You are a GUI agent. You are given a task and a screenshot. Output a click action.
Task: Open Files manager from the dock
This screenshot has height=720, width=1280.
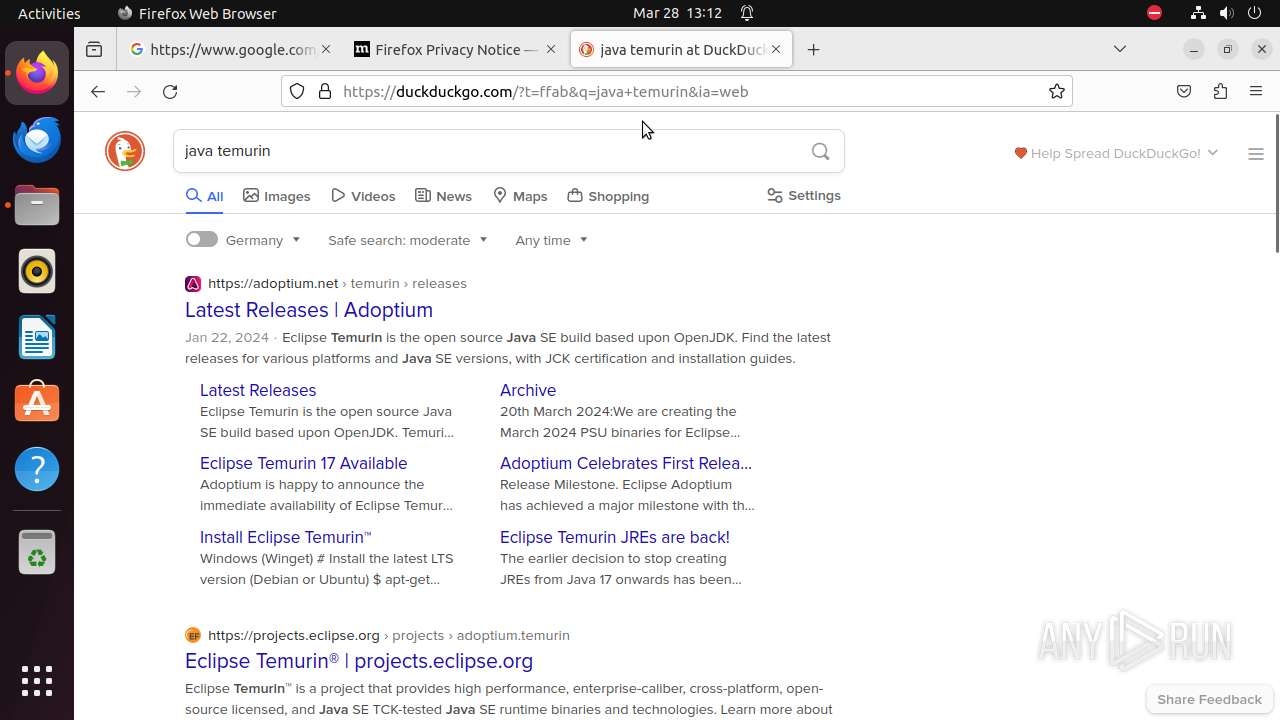click(x=37, y=205)
